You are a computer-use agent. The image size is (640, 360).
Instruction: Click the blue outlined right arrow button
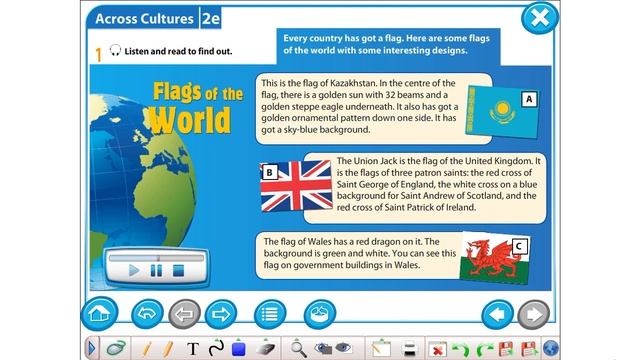(220, 314)
